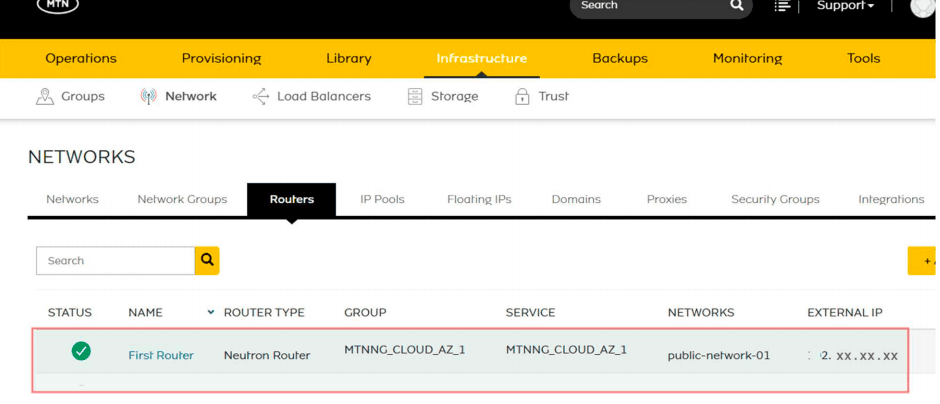Toggle sort arrow next to NAME column
Viewport: 940px width, 404px height.
(210, 312)
